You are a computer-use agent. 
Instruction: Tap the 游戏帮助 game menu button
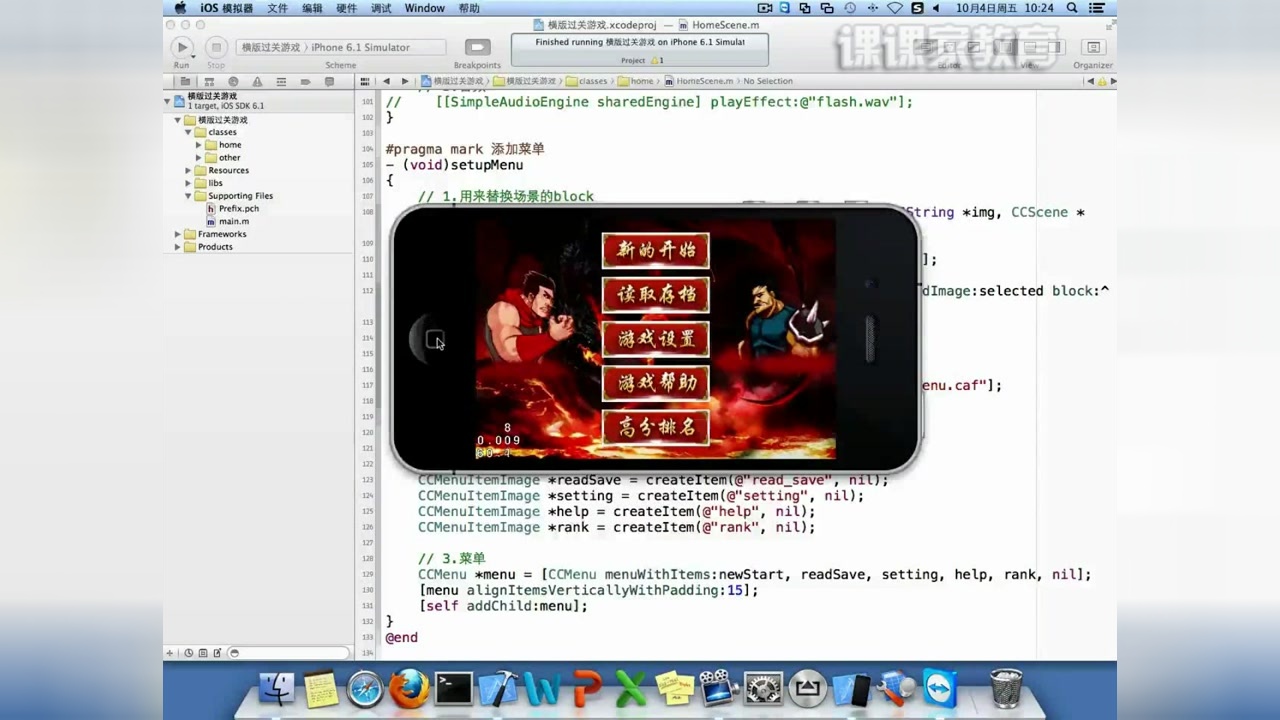tap(656, 383)
